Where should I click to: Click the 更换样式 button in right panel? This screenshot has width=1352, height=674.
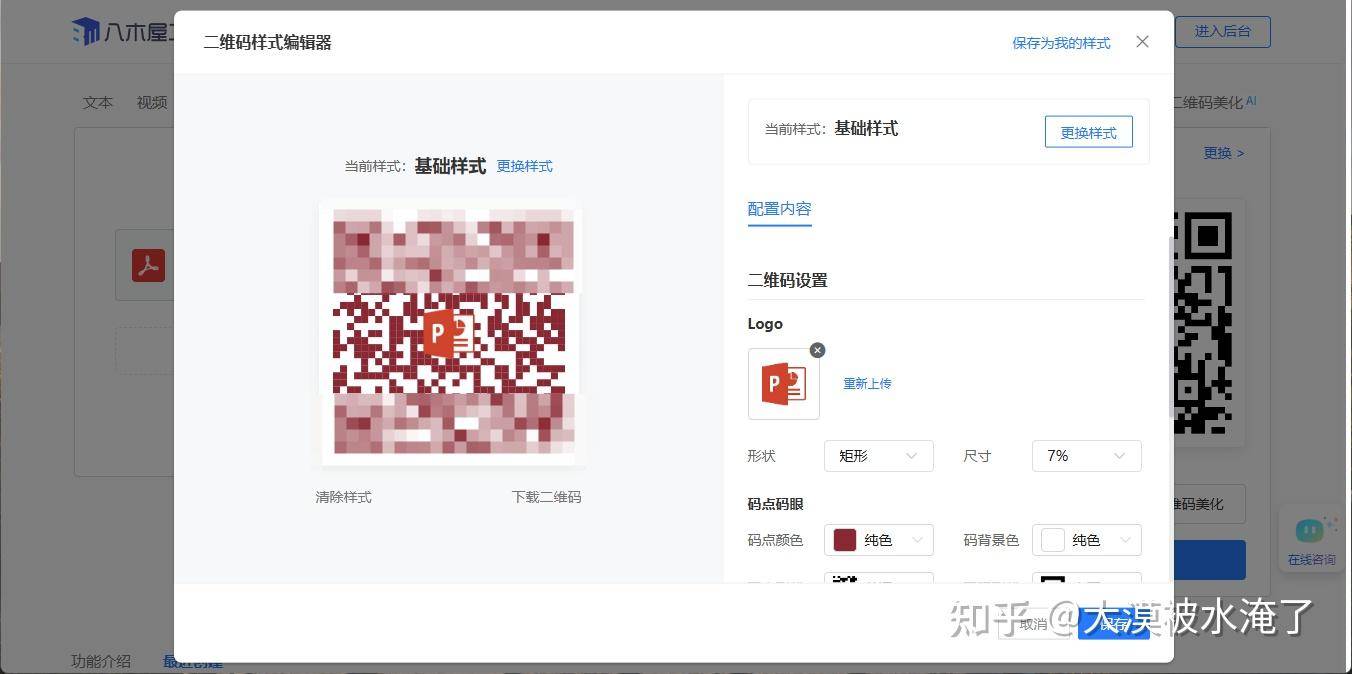[1088, 132]
